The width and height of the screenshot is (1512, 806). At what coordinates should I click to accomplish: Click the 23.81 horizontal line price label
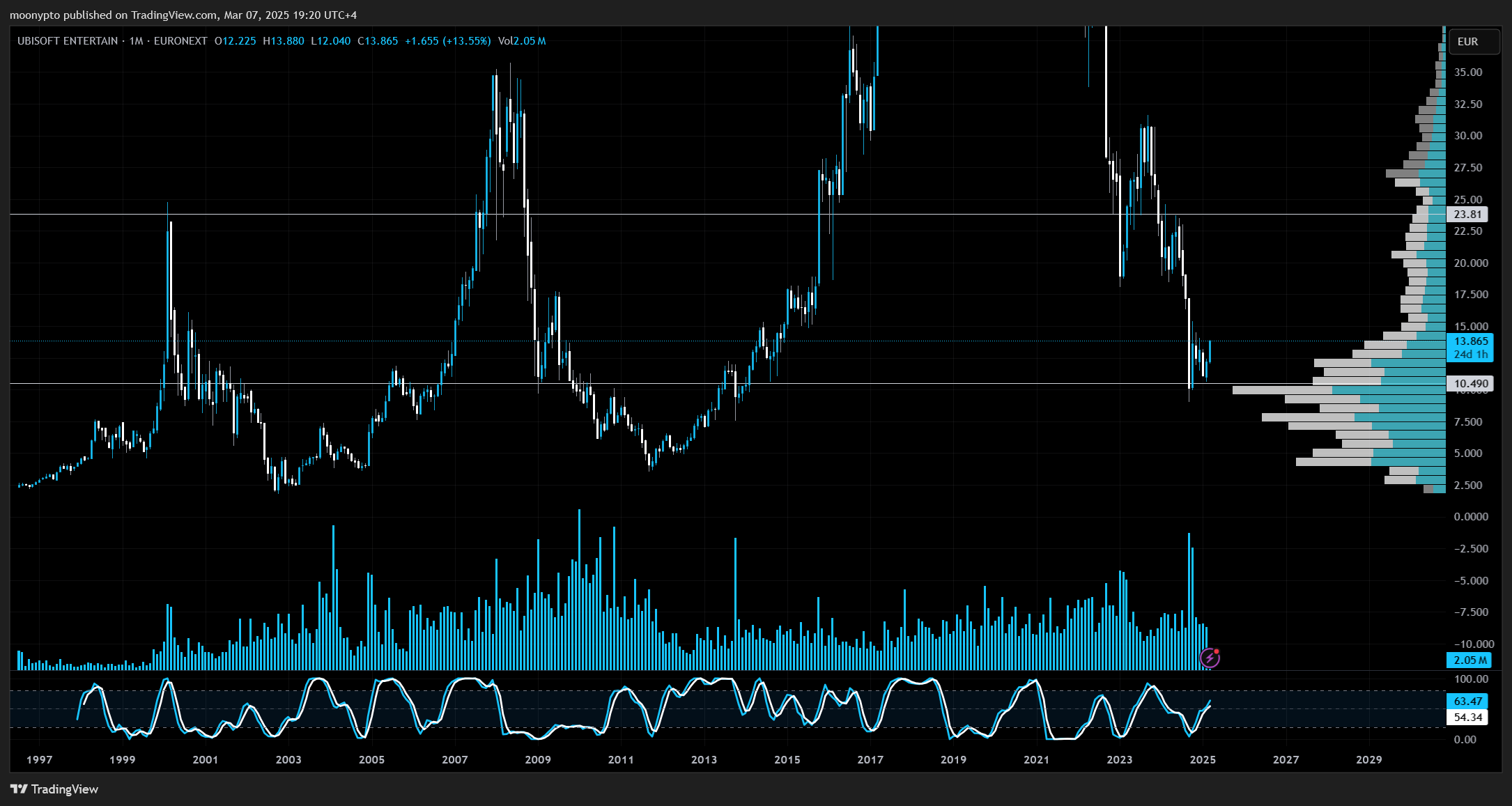pyautogui.click(x=1467, y=215)
